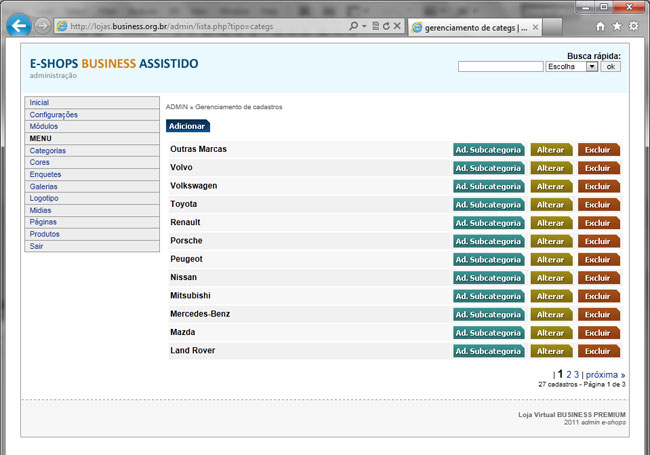Close the gerenciamento de categs tab
Viewport: 650px width, 455px height.
(x=535, y=27)
